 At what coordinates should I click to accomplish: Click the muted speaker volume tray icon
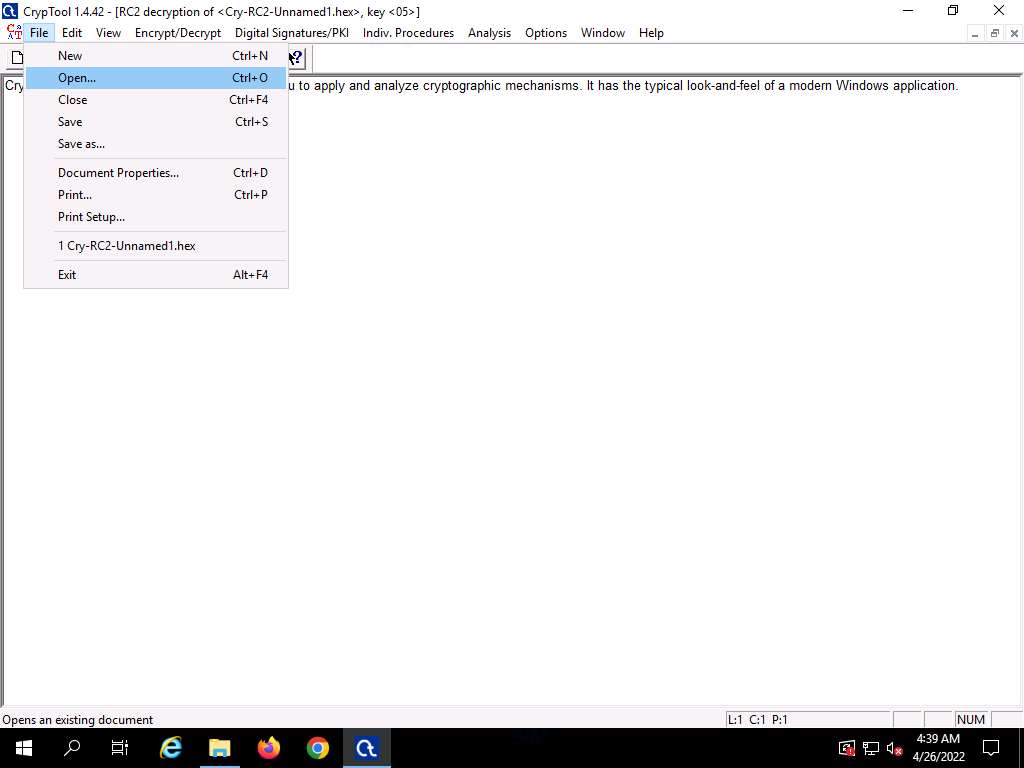click(x=894, y=749)
